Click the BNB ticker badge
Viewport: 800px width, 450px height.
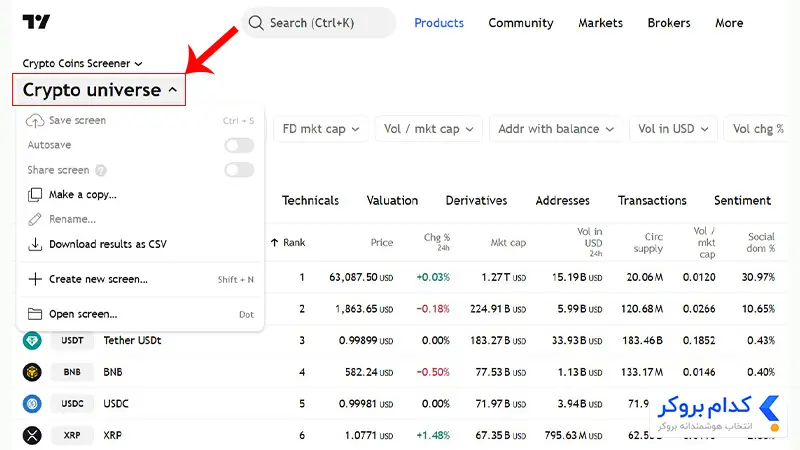point(72,372)
